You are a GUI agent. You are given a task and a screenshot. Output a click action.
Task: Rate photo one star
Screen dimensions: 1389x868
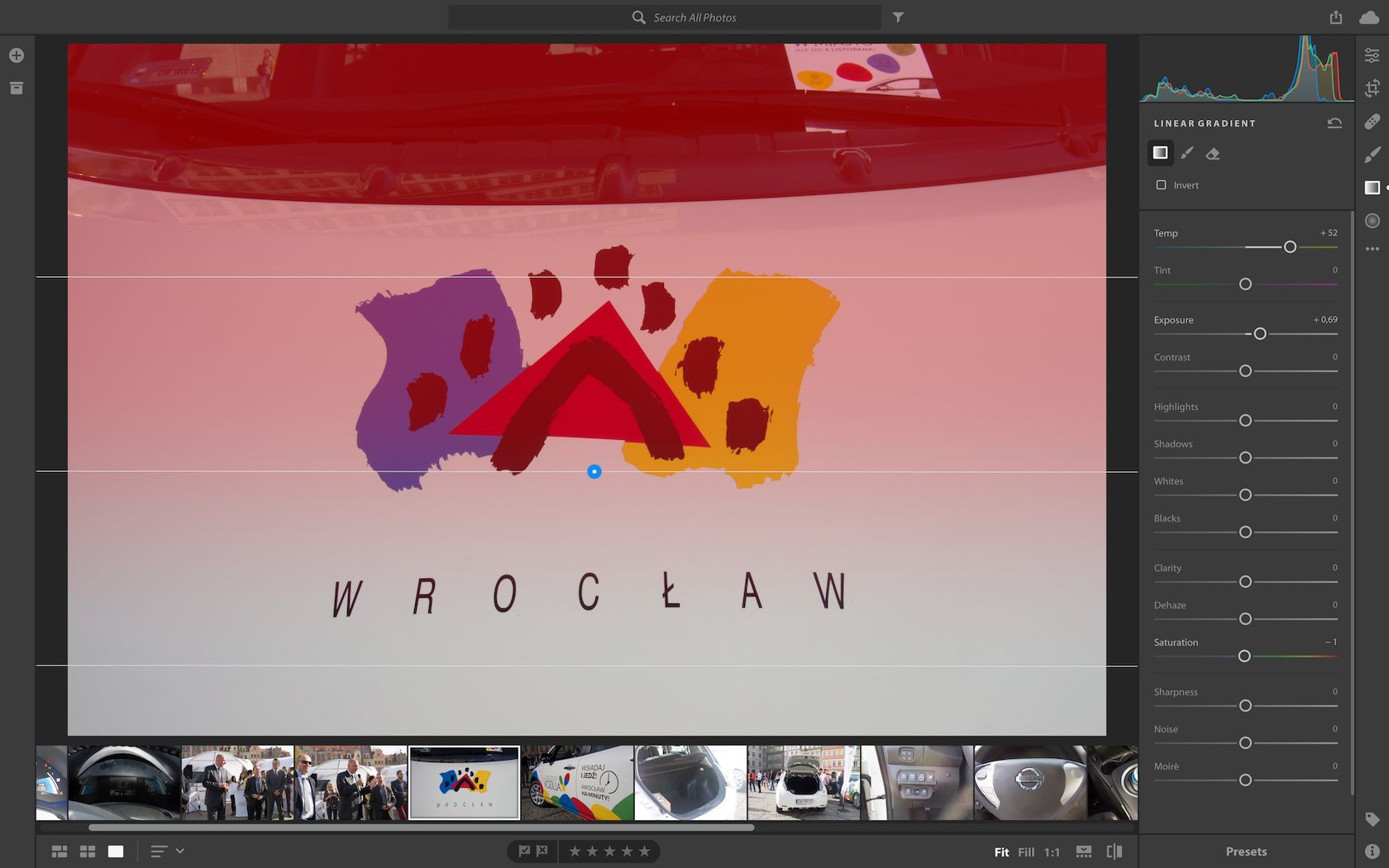click(575, 851)
